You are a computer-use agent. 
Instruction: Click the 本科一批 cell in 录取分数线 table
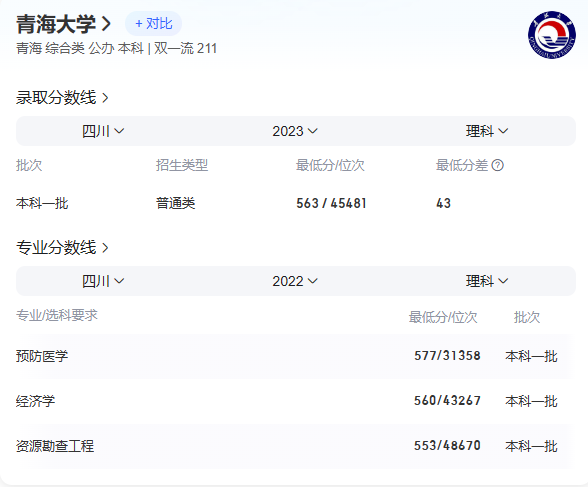pos(42,204)
